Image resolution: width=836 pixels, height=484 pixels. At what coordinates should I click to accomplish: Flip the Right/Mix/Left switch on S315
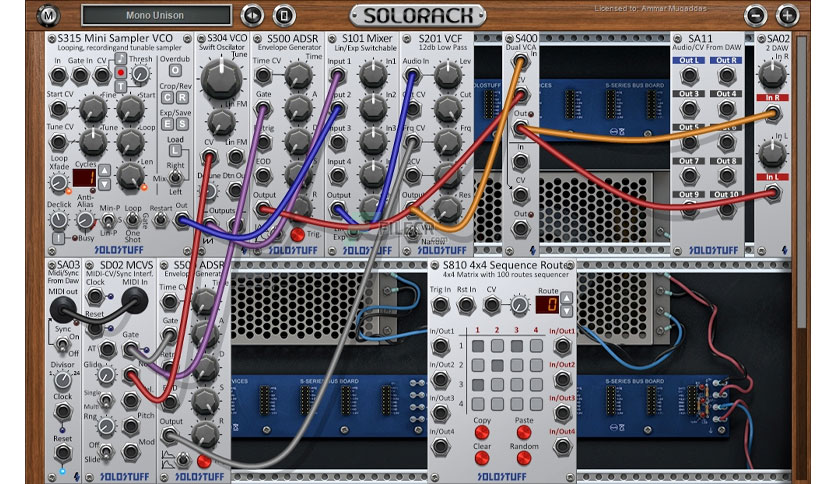point(175,178)
